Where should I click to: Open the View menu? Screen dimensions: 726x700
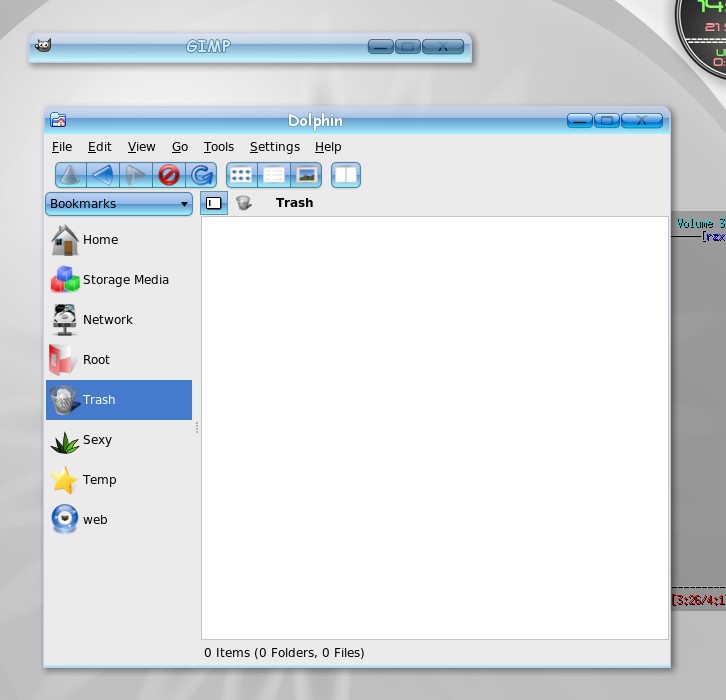point(142,147)
